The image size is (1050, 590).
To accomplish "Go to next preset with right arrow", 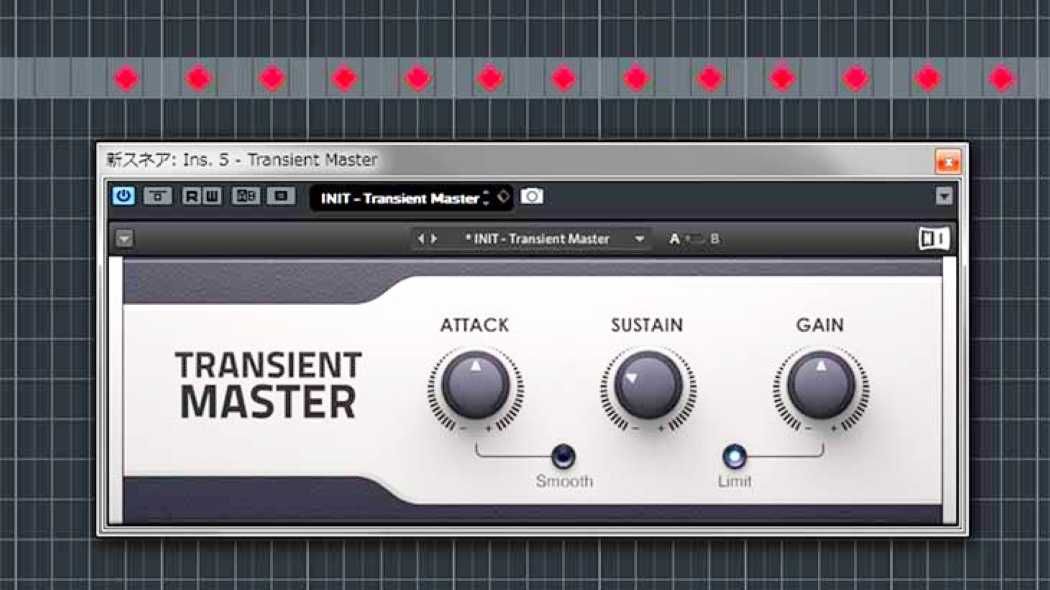I will pos(434,238).
